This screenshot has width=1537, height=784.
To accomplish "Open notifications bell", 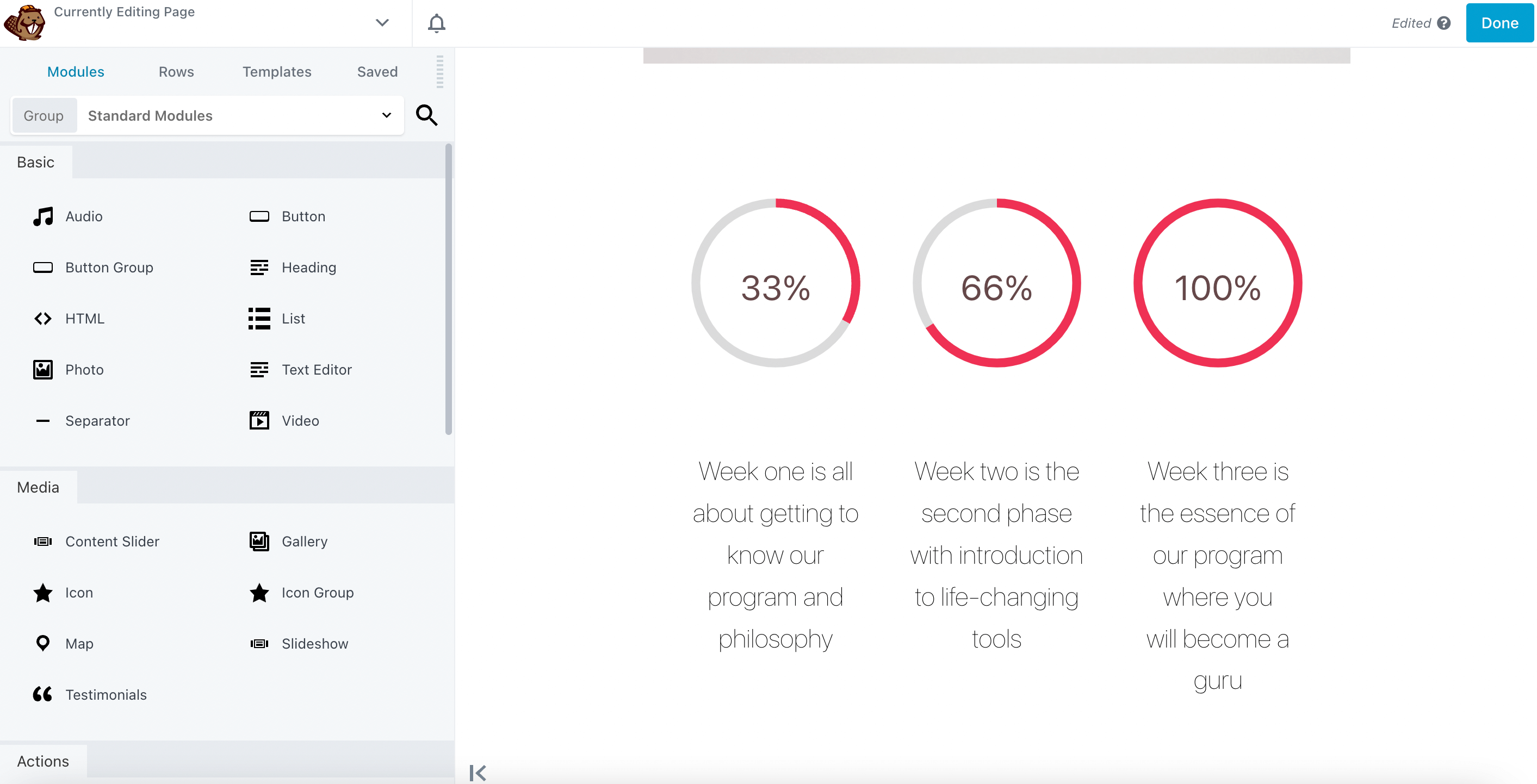I will pyautogui.click(x=436, y=23).
